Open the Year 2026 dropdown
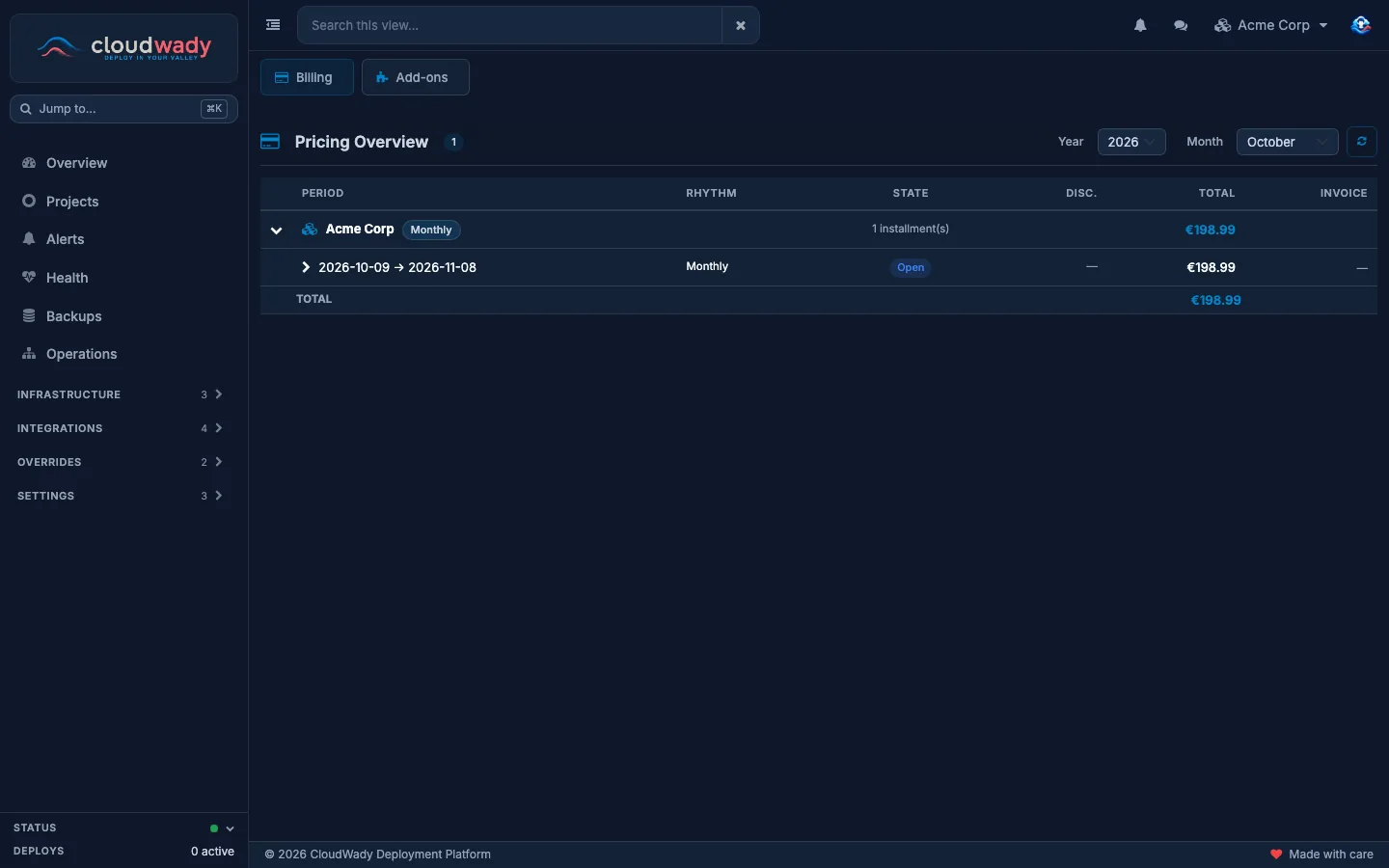 [1131, 142]
